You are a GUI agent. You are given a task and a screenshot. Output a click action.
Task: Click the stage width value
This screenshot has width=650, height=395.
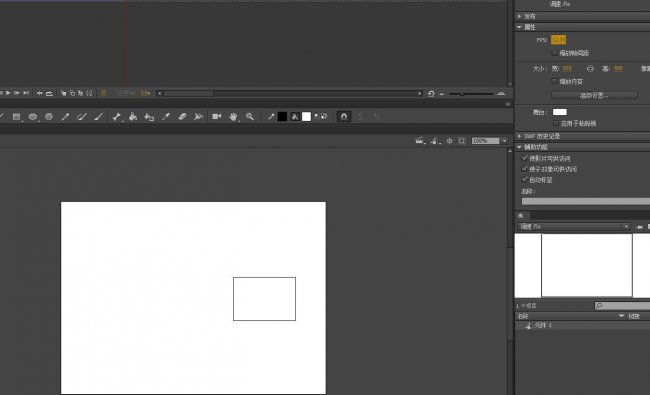567,68
